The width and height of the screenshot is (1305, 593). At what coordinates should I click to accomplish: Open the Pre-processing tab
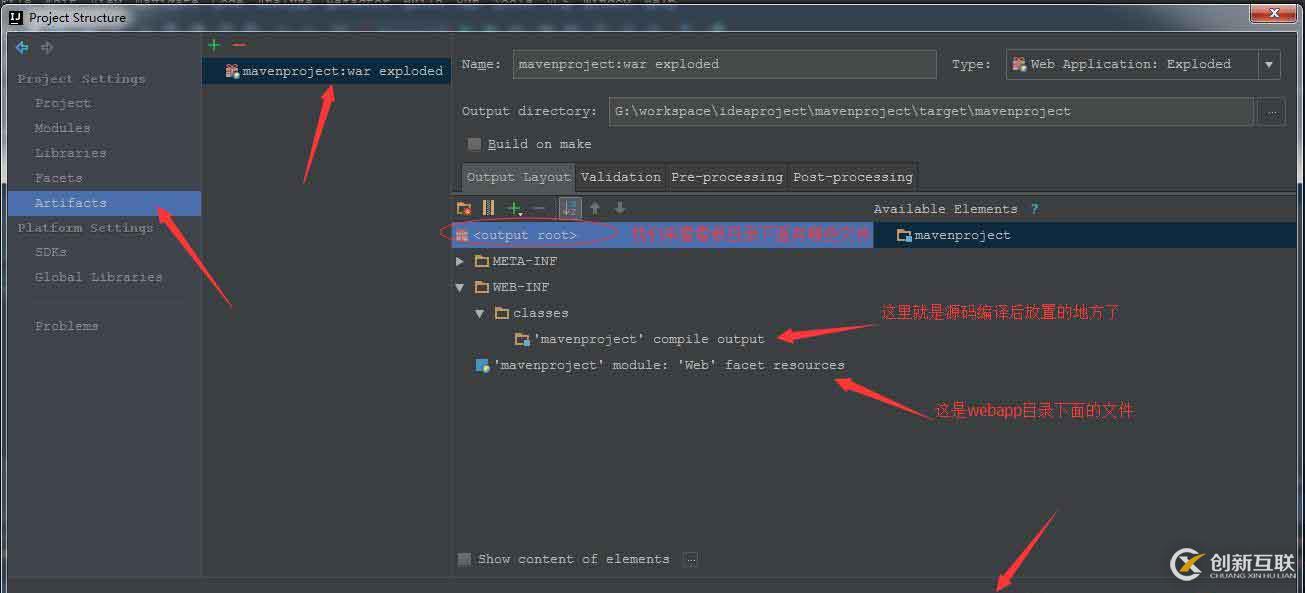[x=727, y=177]
